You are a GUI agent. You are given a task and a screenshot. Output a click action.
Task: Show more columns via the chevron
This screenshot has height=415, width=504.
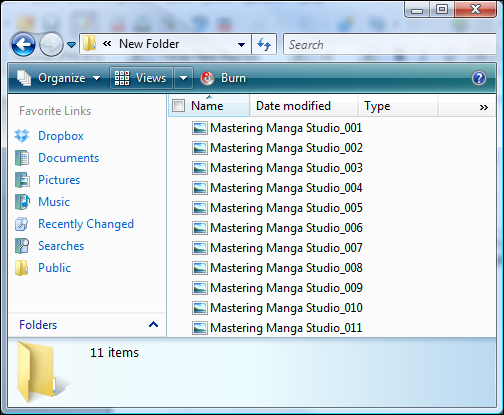click(x=484, y=107)
